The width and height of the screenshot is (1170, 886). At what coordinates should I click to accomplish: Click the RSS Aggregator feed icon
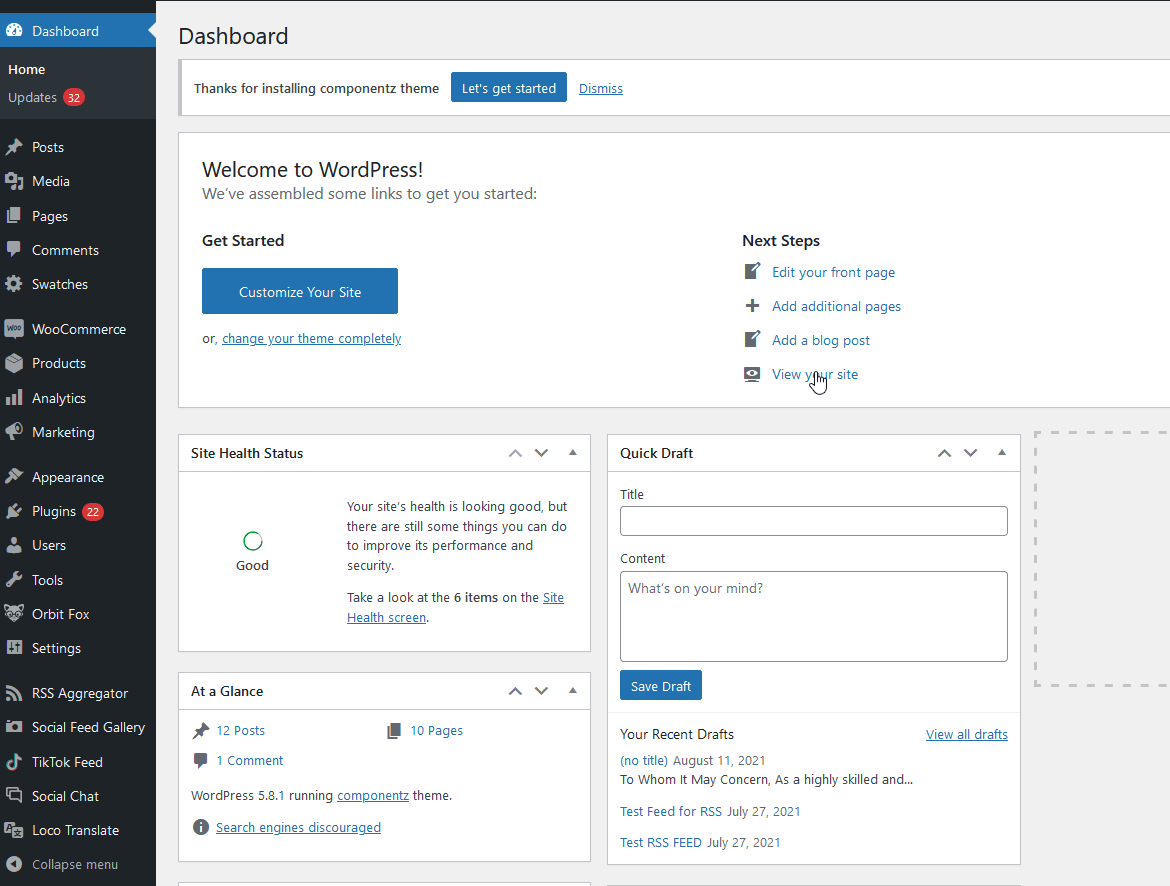pos(14,693)
